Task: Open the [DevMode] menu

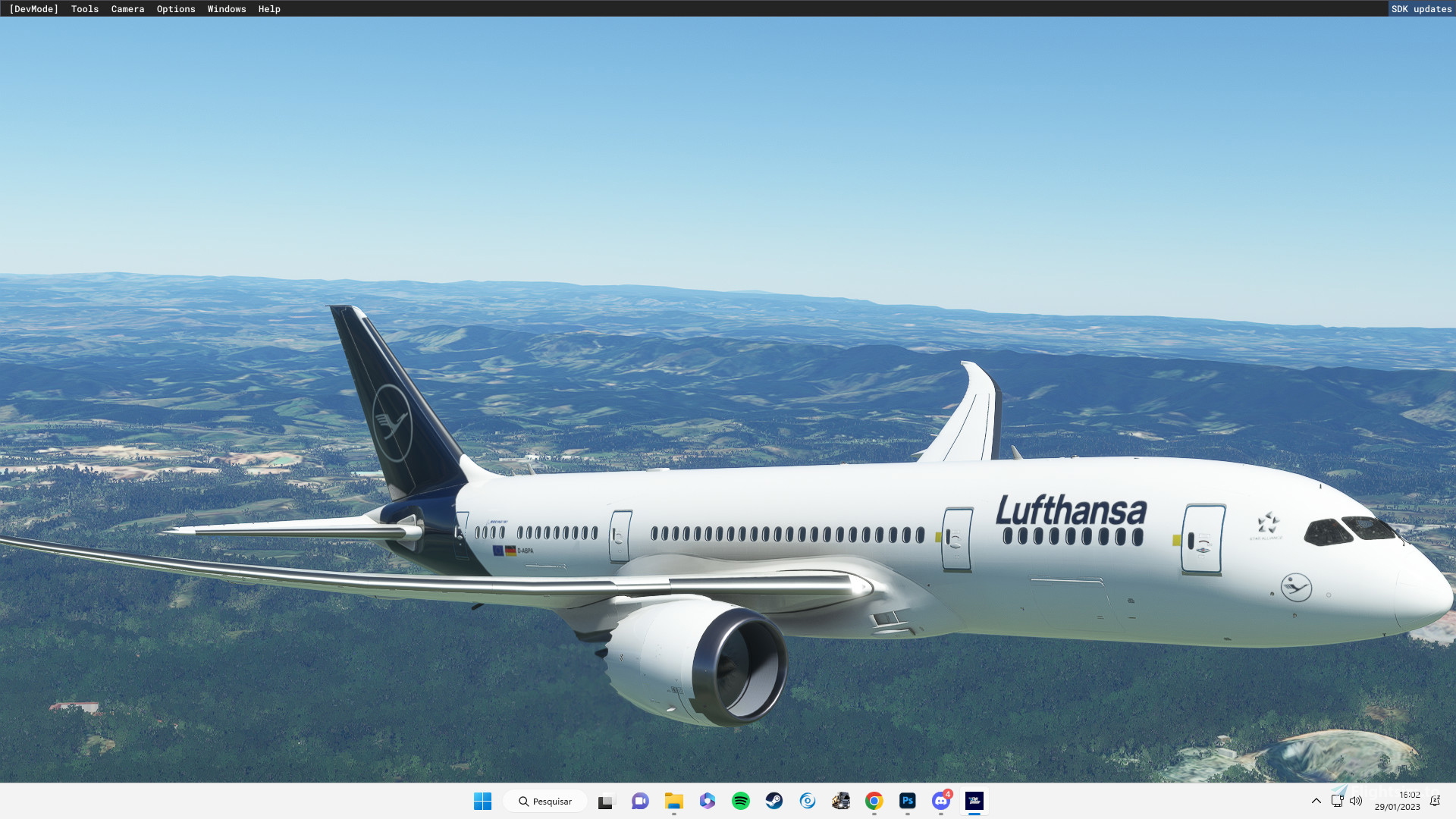Action: 34,9
